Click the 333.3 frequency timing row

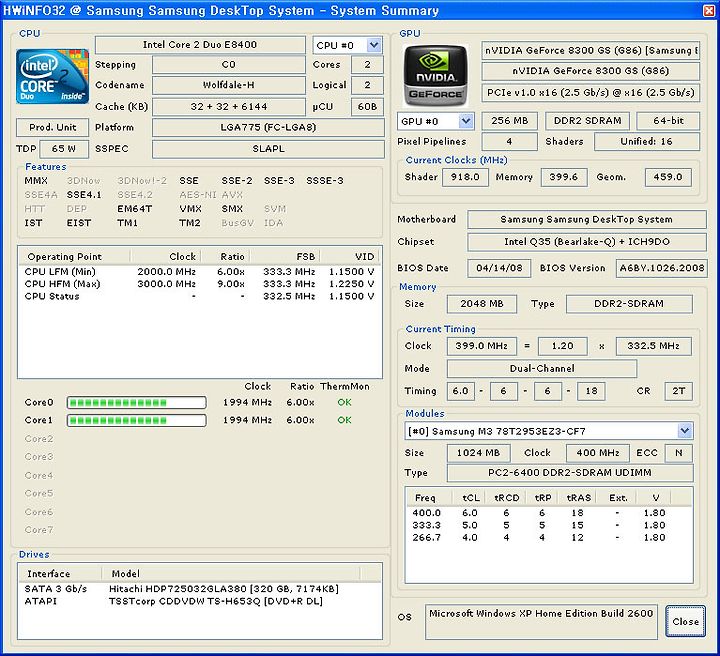(x=549, y=525)
